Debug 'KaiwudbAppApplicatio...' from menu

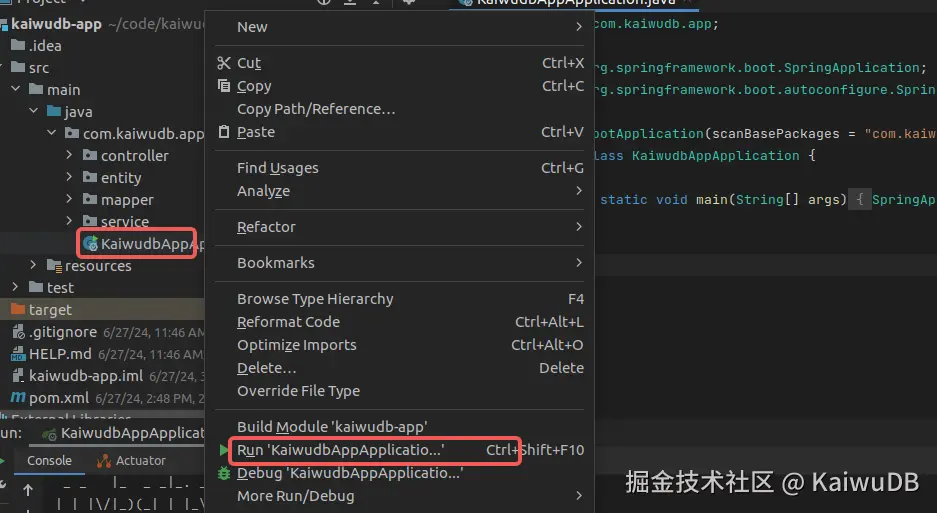[x=399, y=473]
